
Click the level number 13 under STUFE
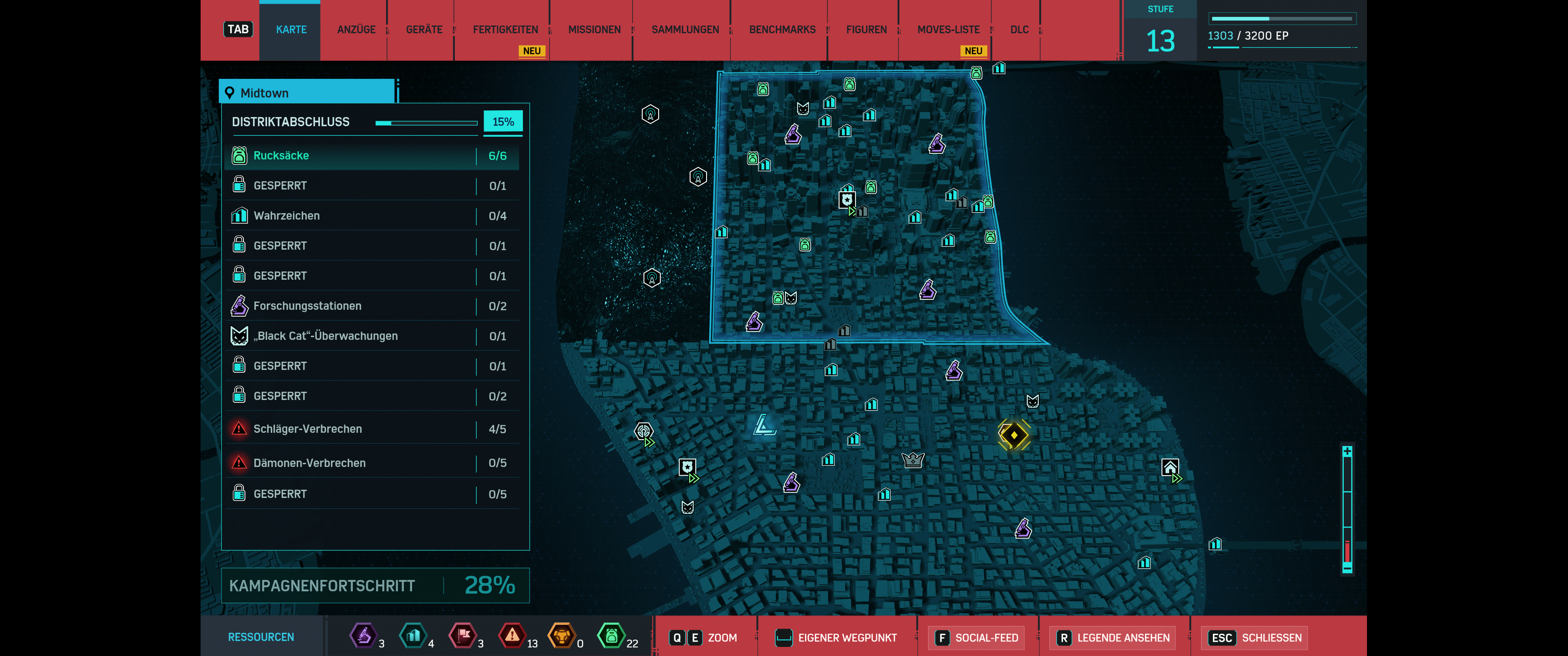1160,41
